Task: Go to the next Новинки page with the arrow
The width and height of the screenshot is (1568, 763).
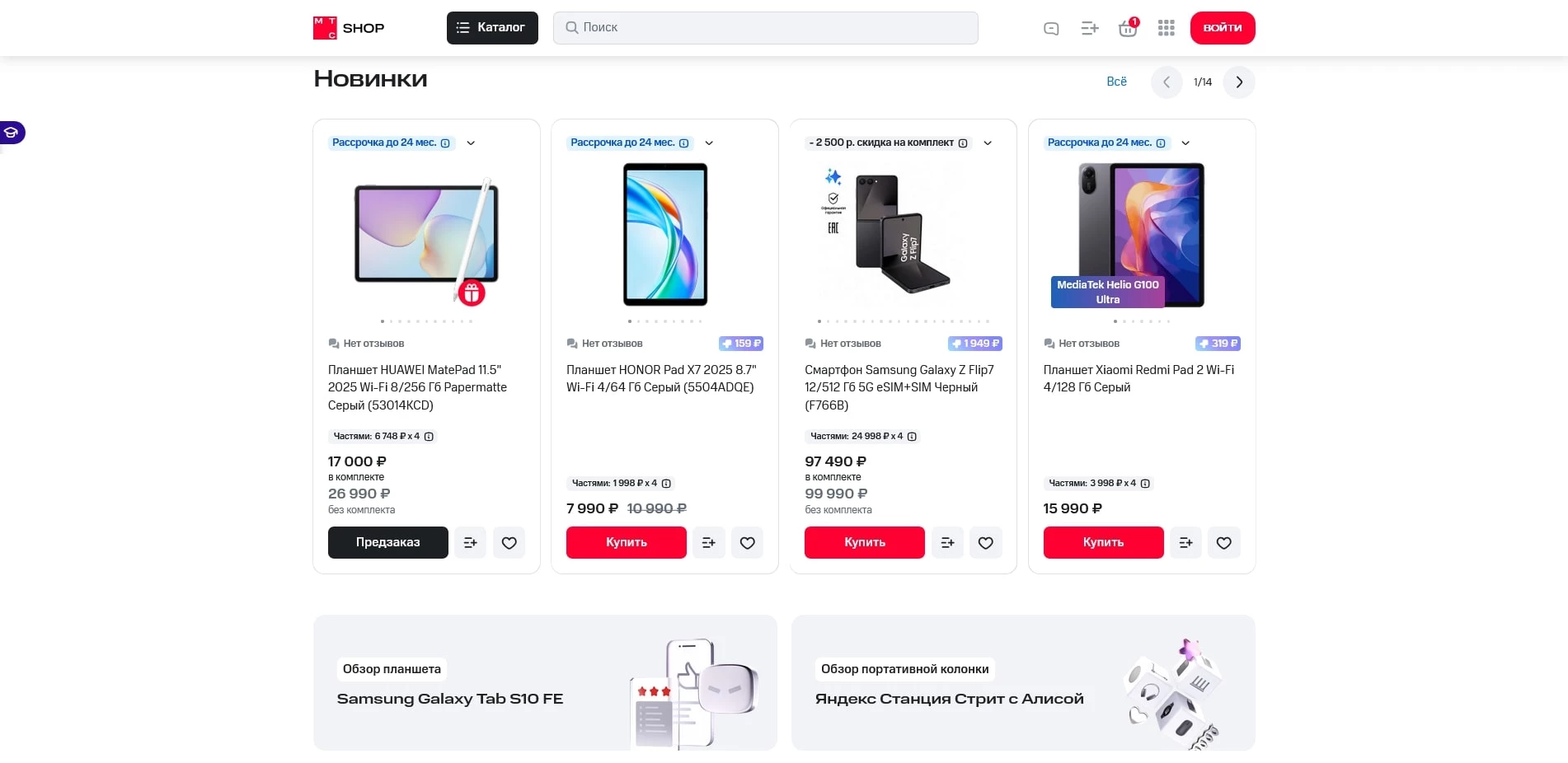Action: [1238, 82]
